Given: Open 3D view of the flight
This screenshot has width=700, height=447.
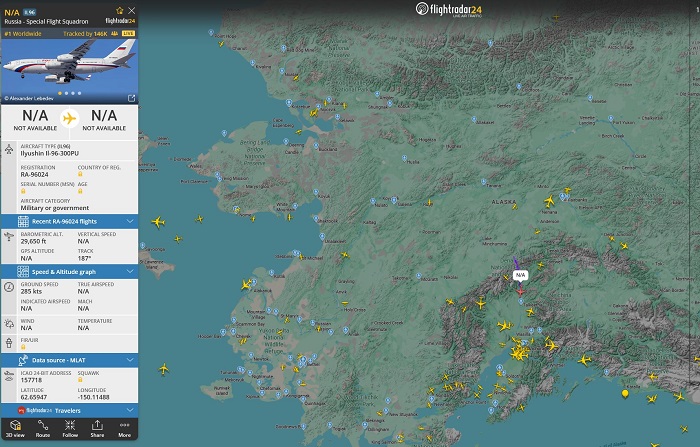Looking at the screenshot, I should coord(15,430).
